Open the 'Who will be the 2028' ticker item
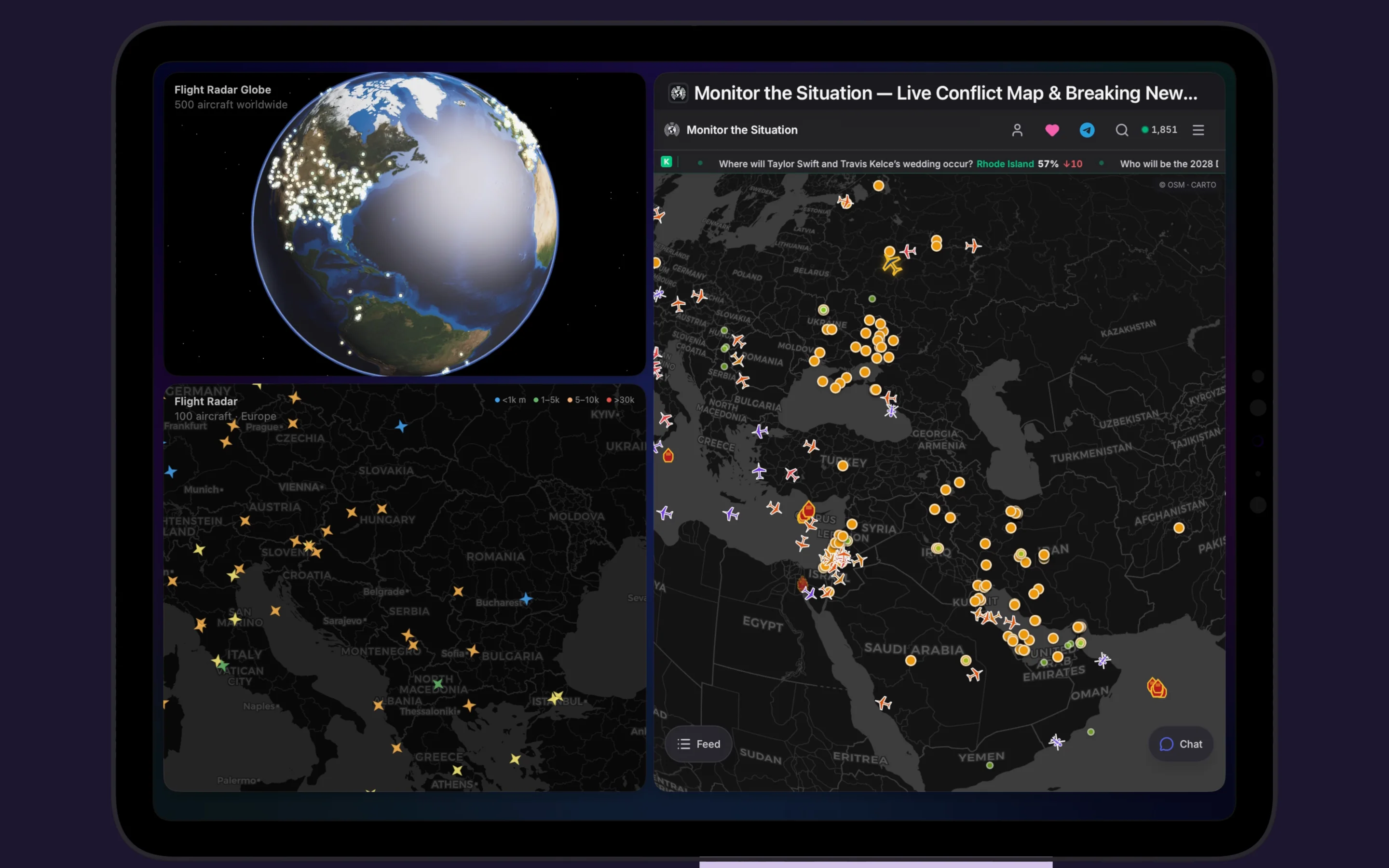 pyautogui.click(x=1168, y=163)
